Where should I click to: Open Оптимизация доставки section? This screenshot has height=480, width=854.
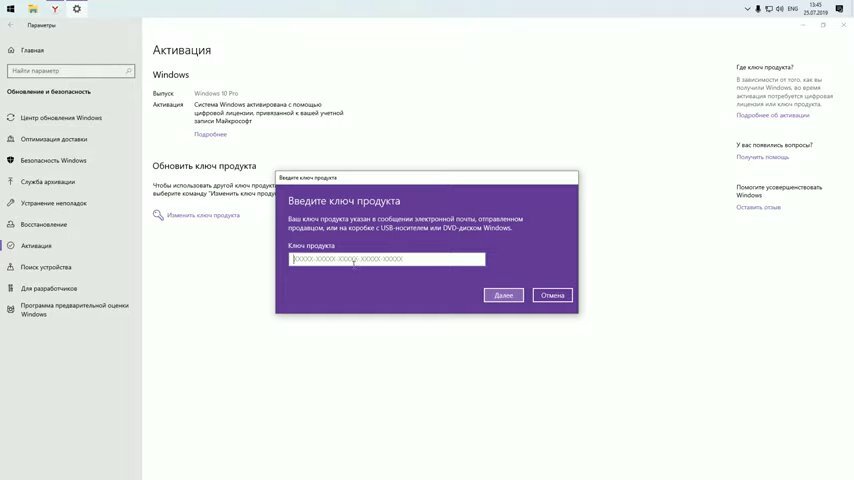54,139
